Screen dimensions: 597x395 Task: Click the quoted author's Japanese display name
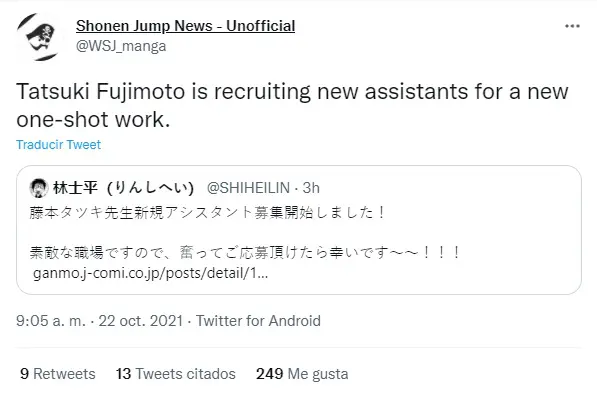click(123, 188)
